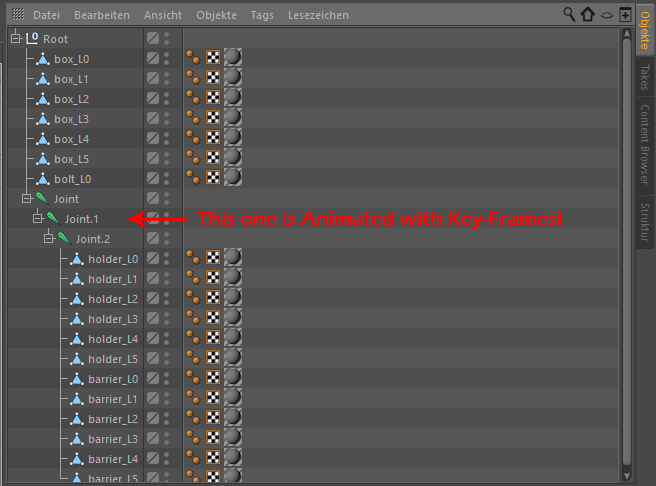Click holder_L0 phong tag icon

[193, 257]
